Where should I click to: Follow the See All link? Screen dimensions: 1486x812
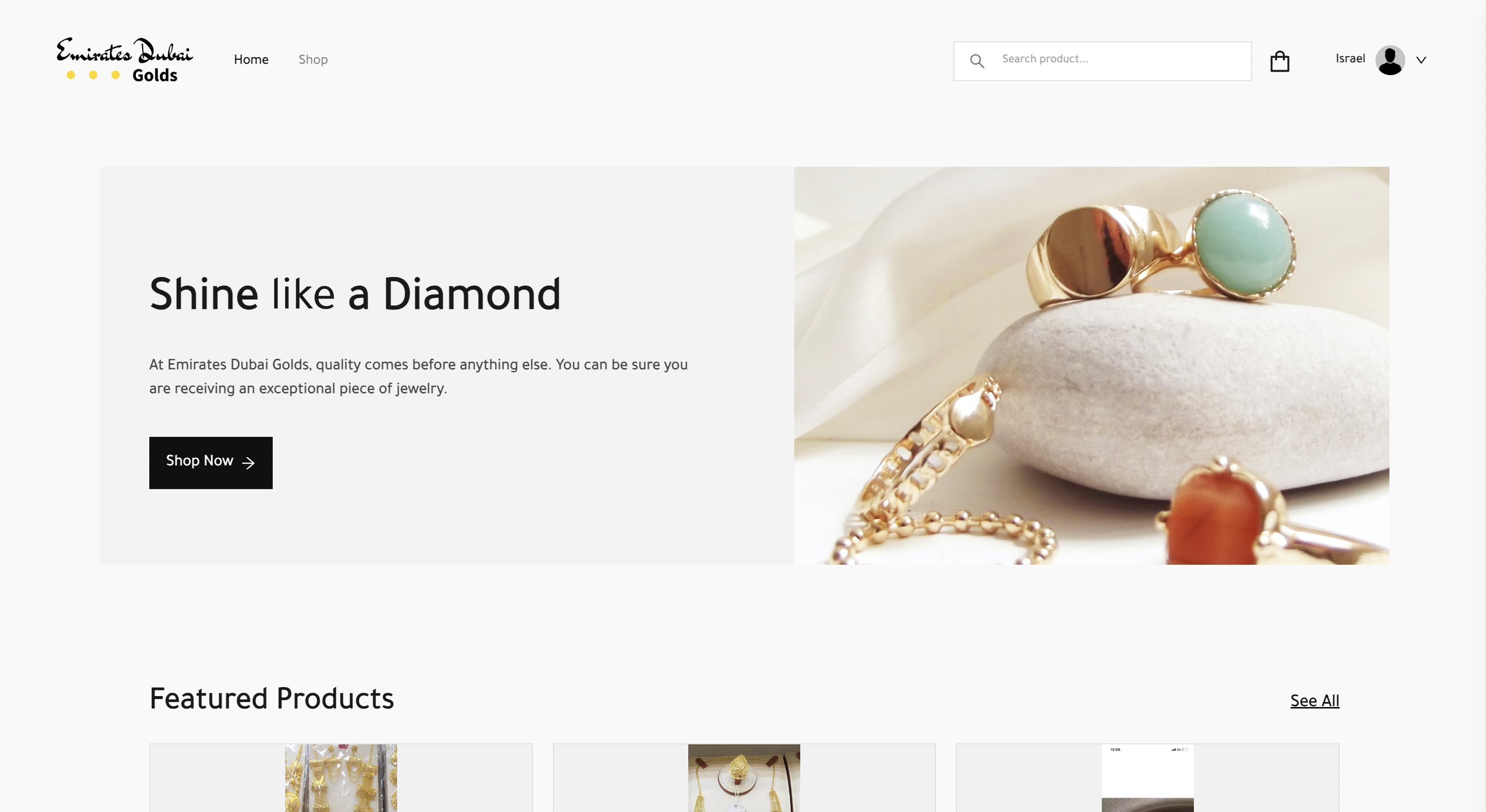1314,701
